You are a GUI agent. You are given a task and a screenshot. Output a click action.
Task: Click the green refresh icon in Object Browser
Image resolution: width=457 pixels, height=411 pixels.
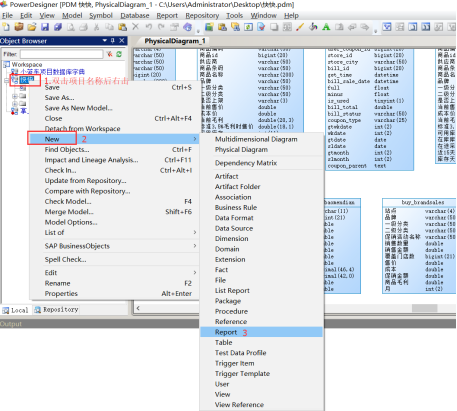(x=119, y=54)
